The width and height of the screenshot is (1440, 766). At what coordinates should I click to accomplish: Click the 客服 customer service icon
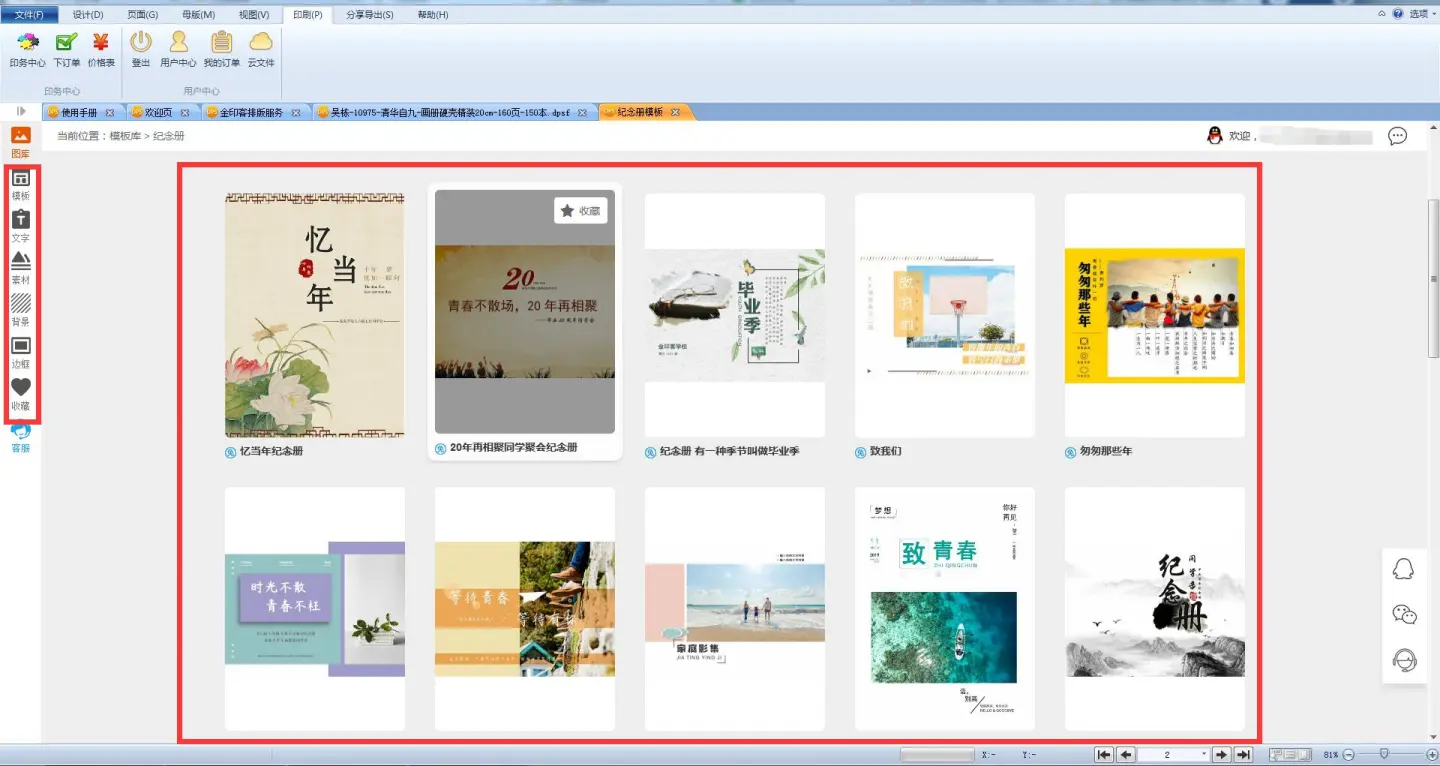pos(20,438)
